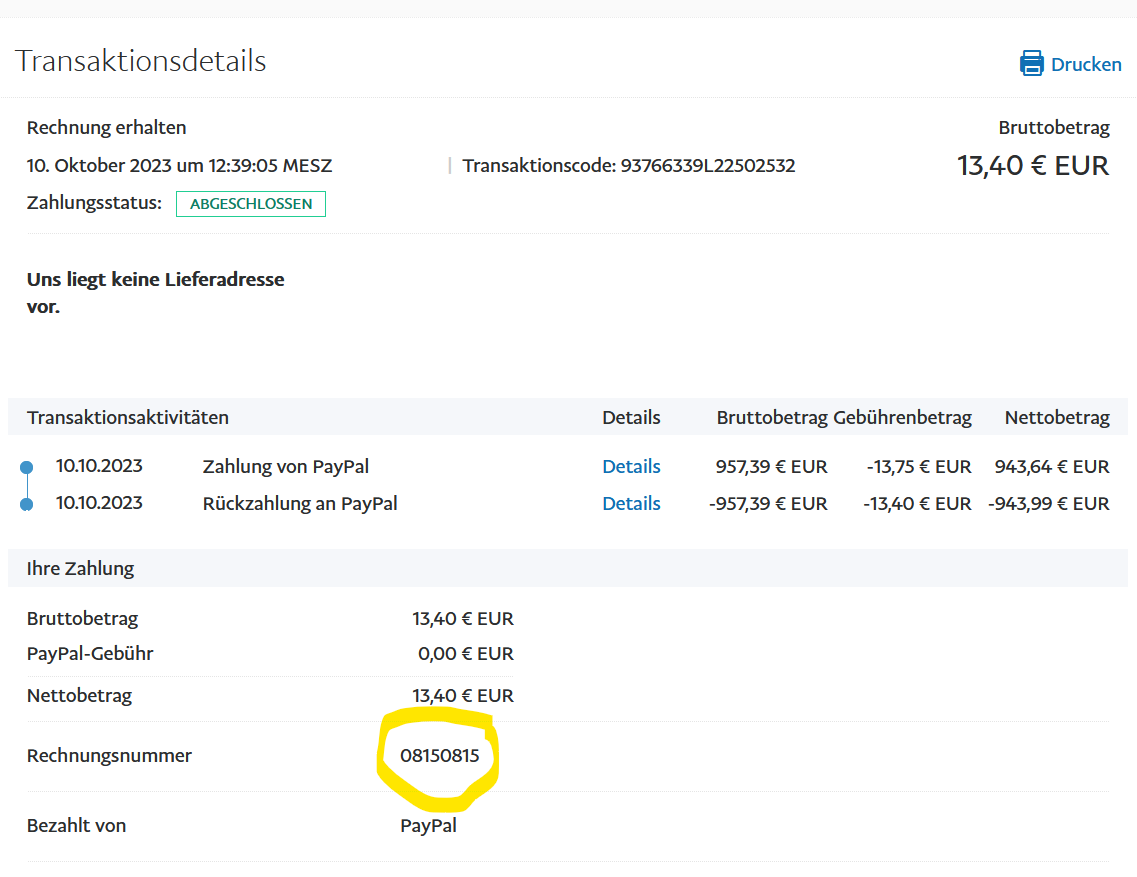The image size is (1137, 877).
Task: Click the 10. Oktober 2023 timestamp
Action: pyautogui.click(x=179, y=166)
